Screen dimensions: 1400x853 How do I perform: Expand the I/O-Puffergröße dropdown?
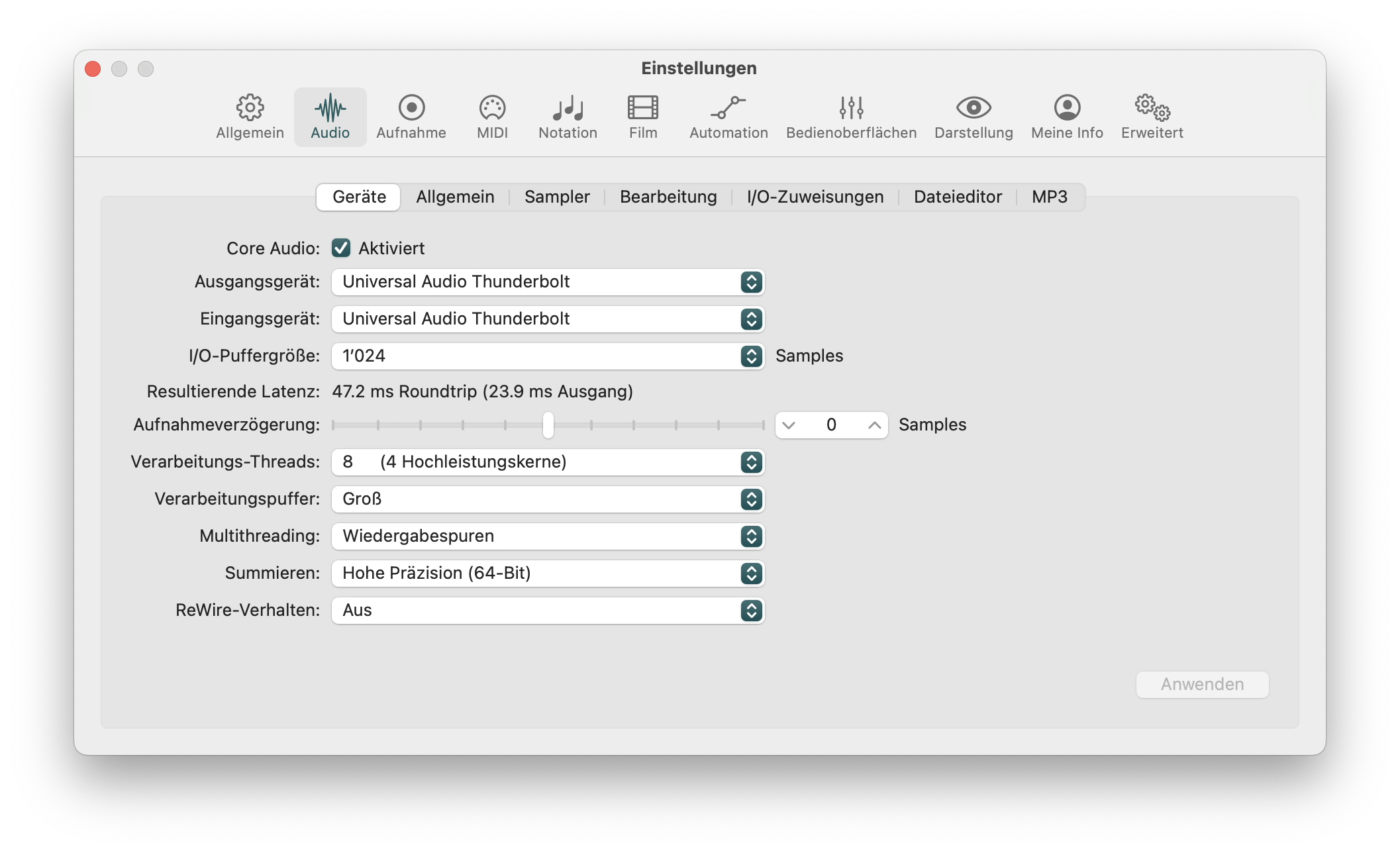pos(751,356)
